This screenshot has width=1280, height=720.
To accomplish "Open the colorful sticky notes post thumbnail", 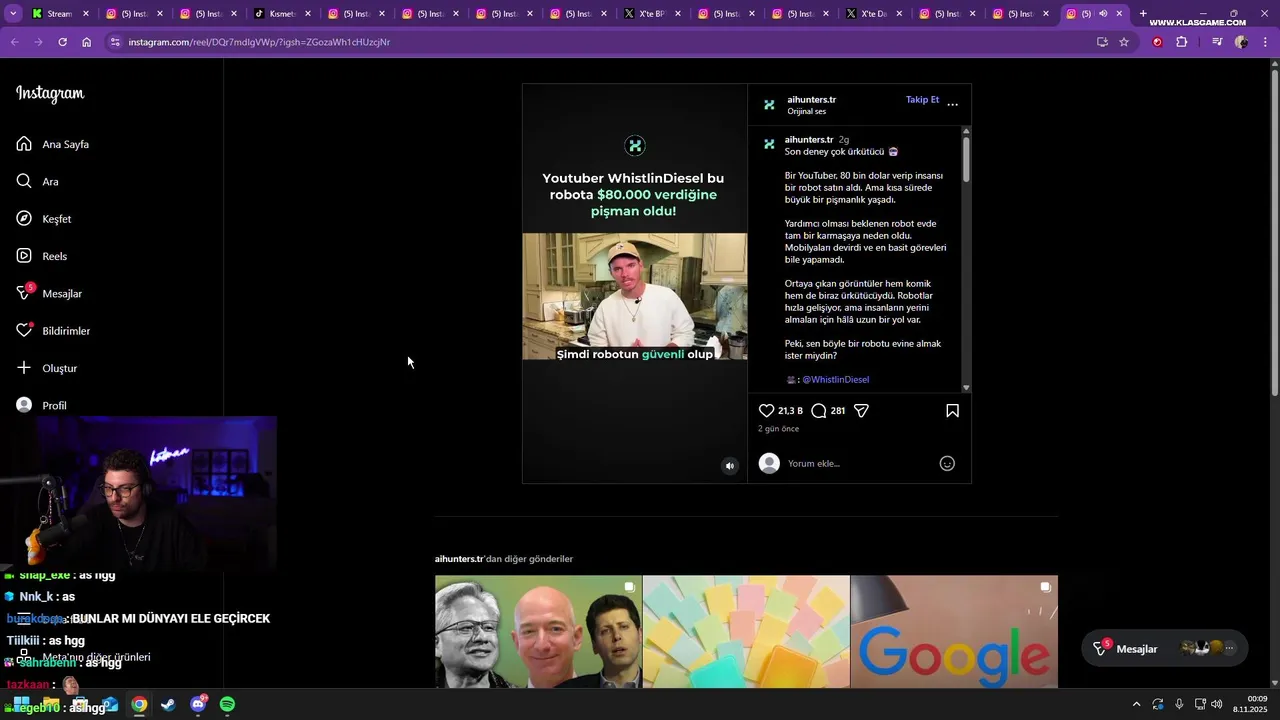I will coord(746,631).
